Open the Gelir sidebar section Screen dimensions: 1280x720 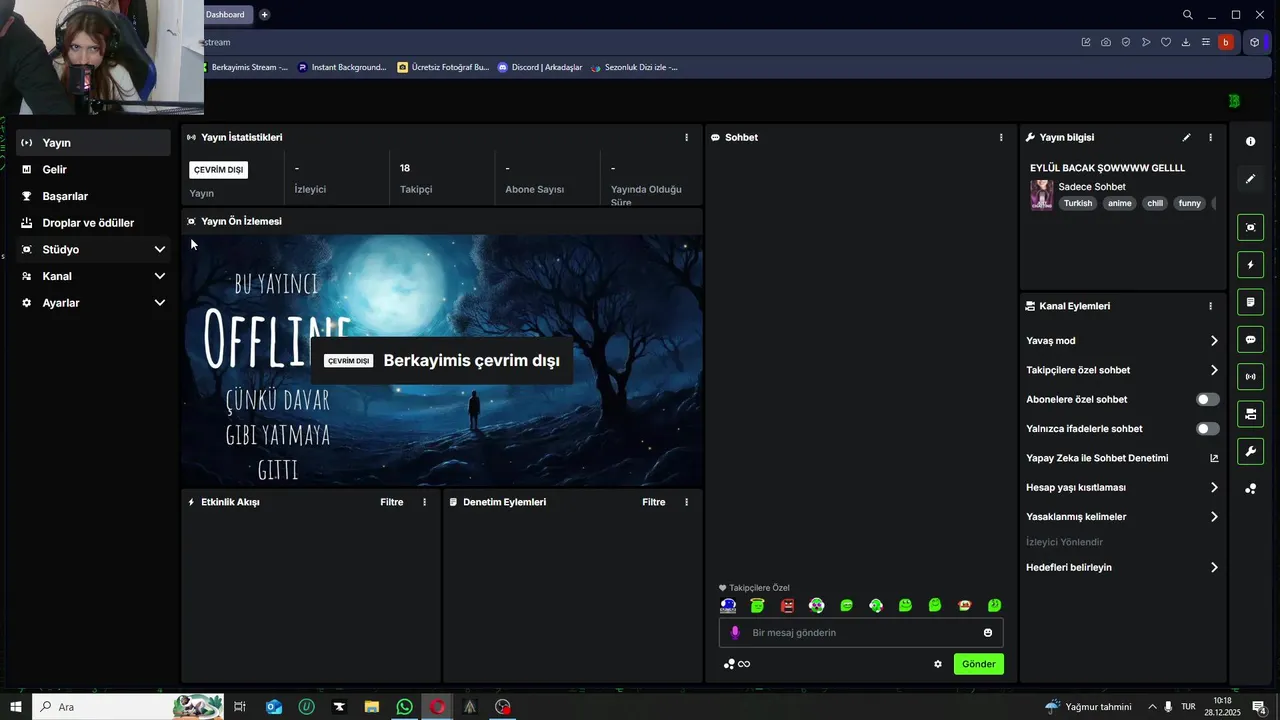94,170
